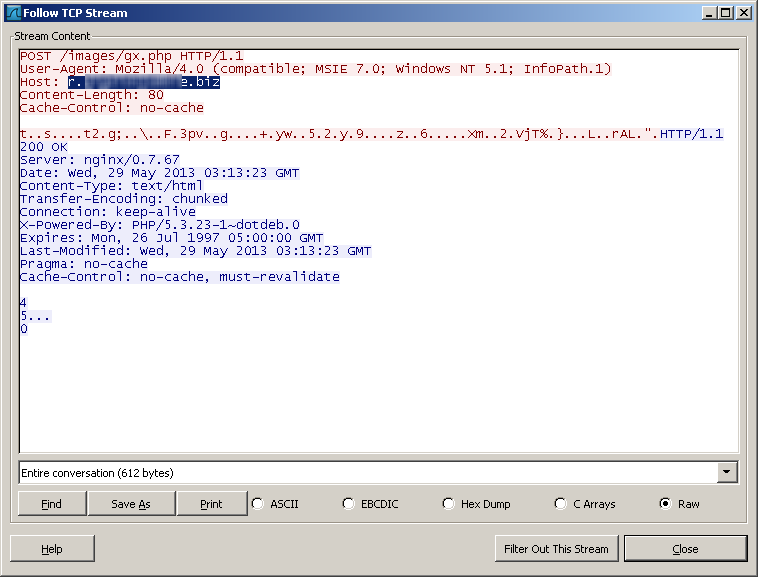The height and width of the screenshot is (577, 758).
Task: Click the Save As button
Action: pyautogui.click(x=131, y=504)
